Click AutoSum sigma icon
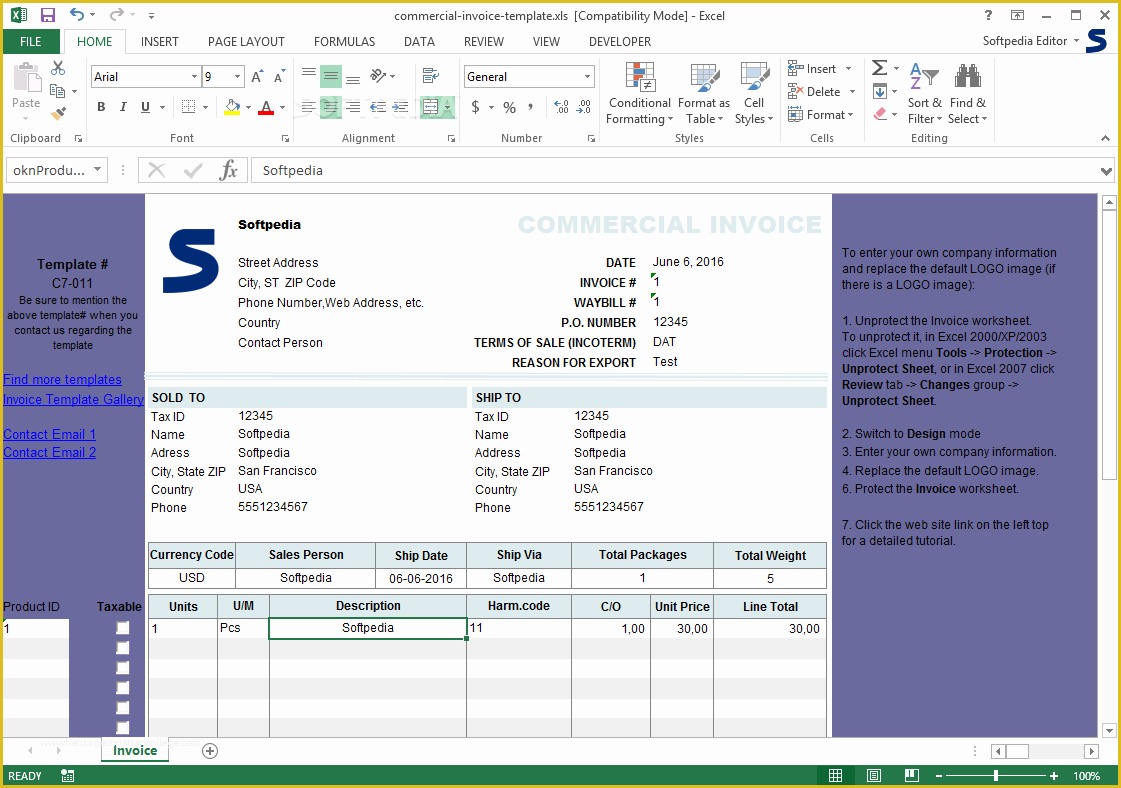 click(879, 68)
